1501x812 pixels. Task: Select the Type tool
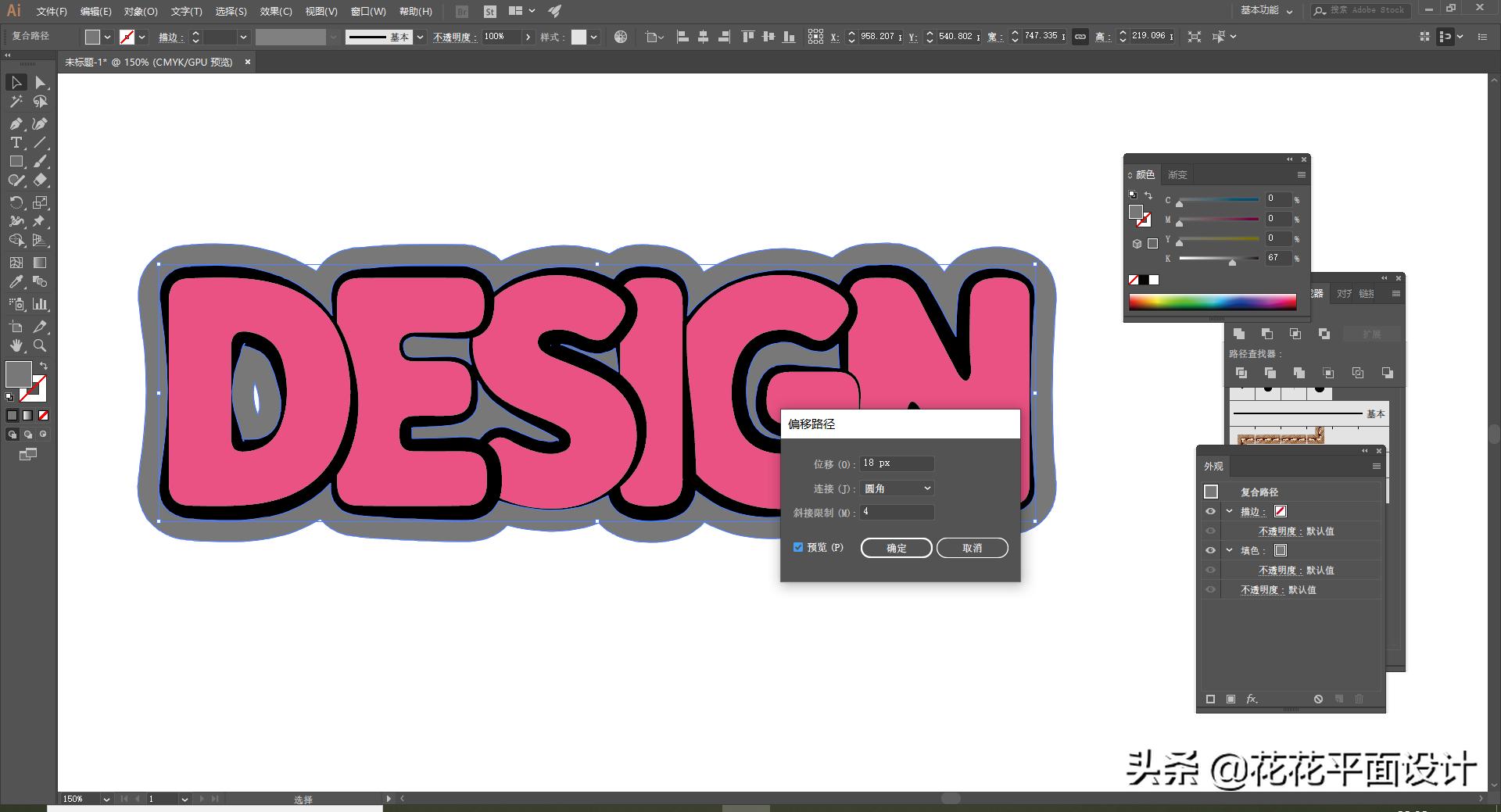tap(16, 142)
